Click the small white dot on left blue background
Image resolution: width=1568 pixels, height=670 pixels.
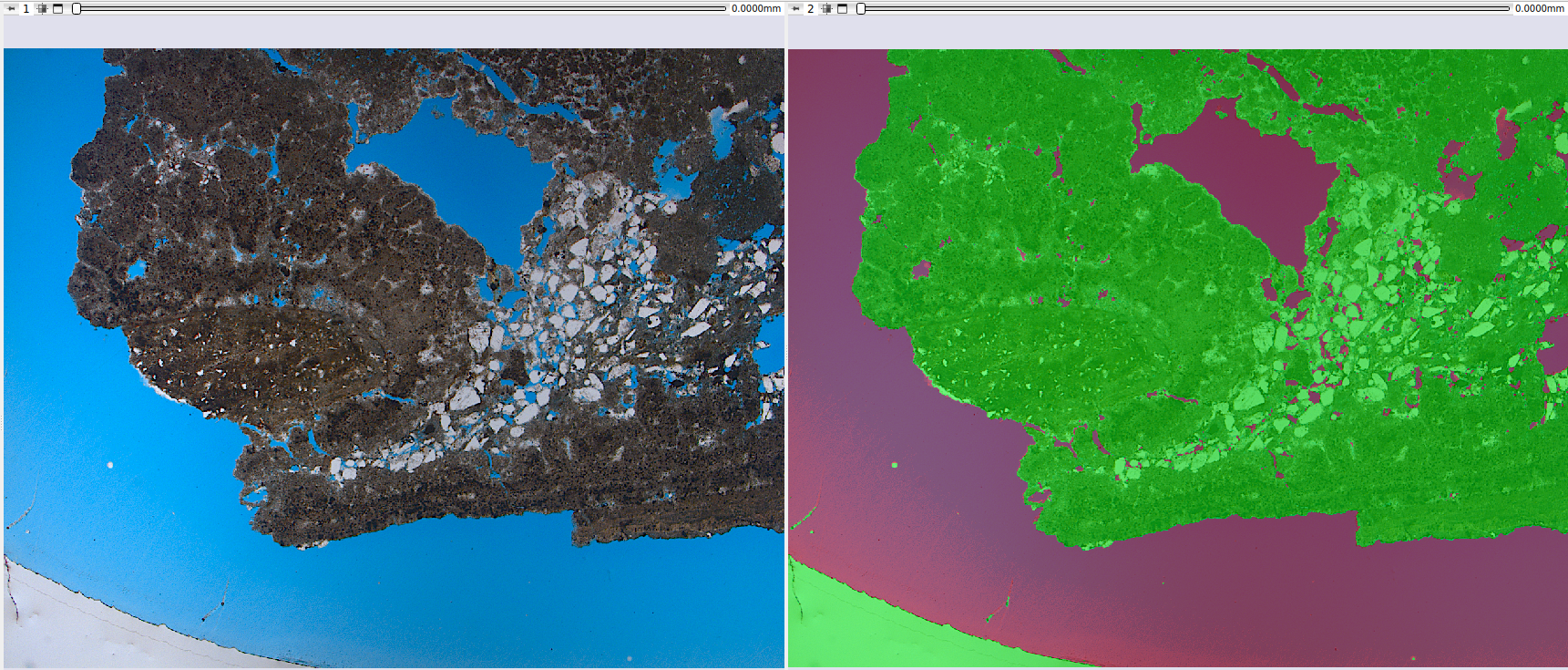111,465
